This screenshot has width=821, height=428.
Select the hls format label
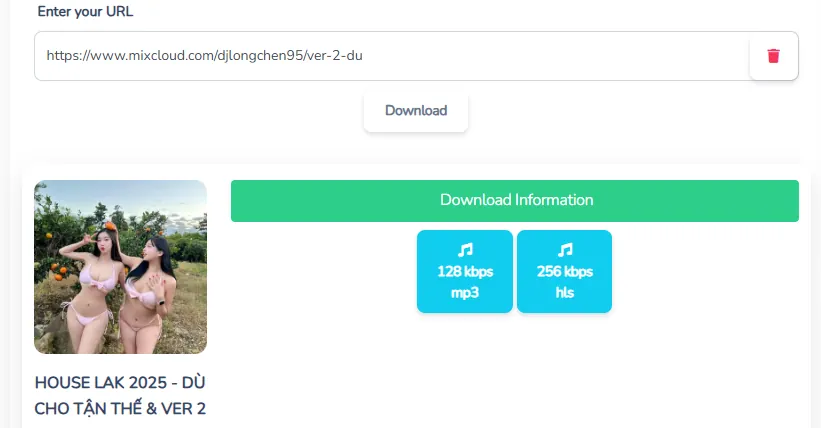564,292
